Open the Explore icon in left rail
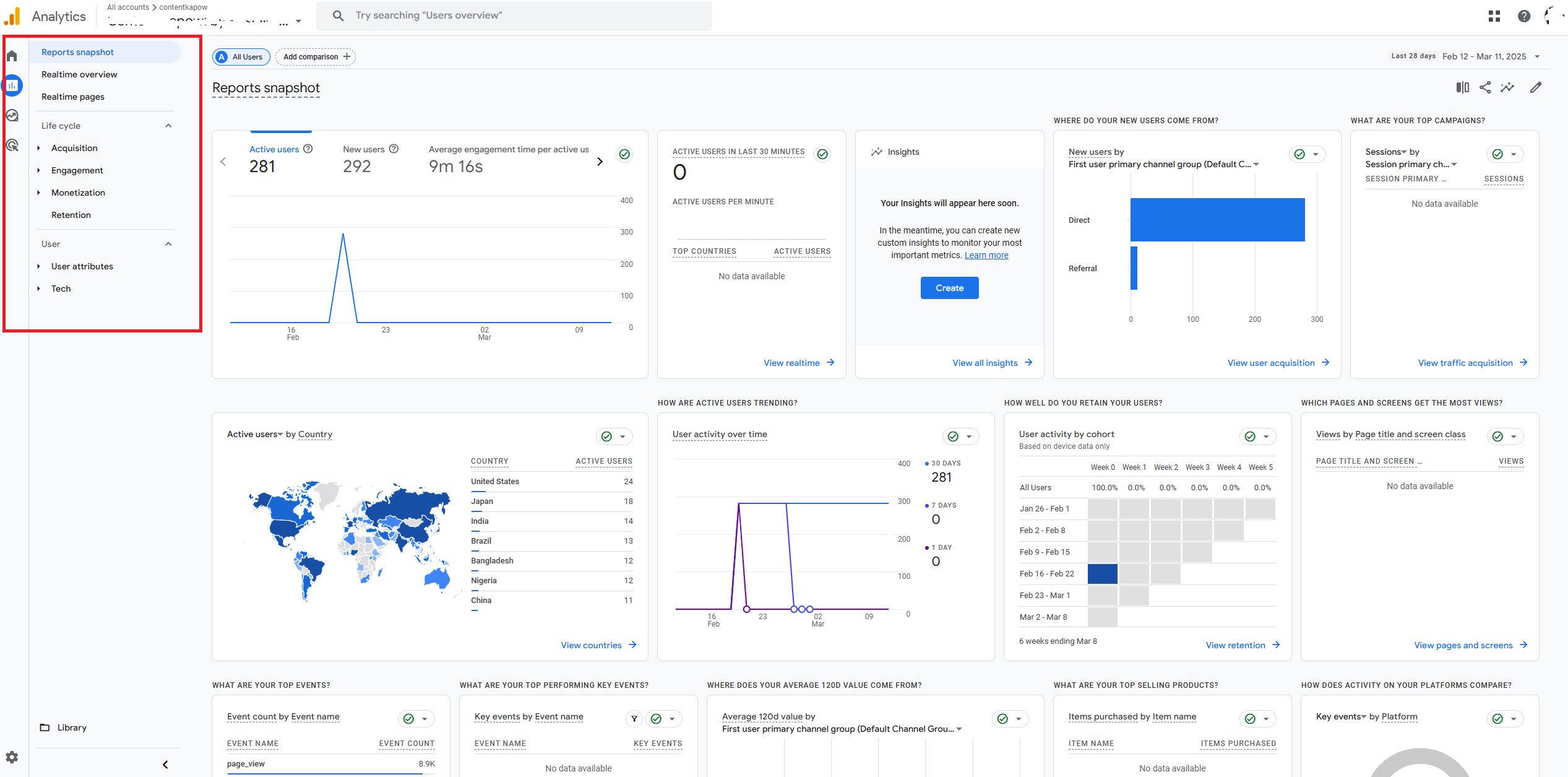The width and height of the screenshot is (1568, 777). click(x=12, y=116)
